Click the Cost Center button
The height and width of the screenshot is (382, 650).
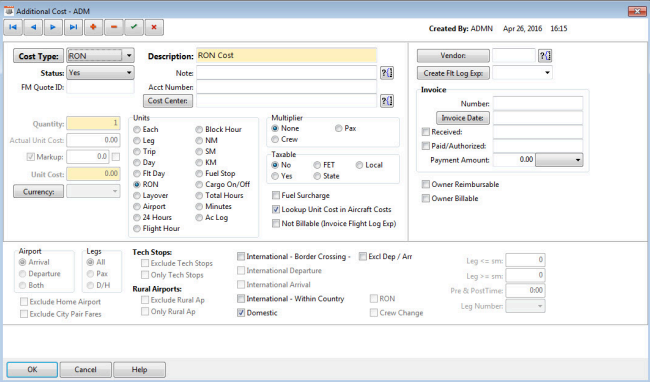[x=168, y=101]
